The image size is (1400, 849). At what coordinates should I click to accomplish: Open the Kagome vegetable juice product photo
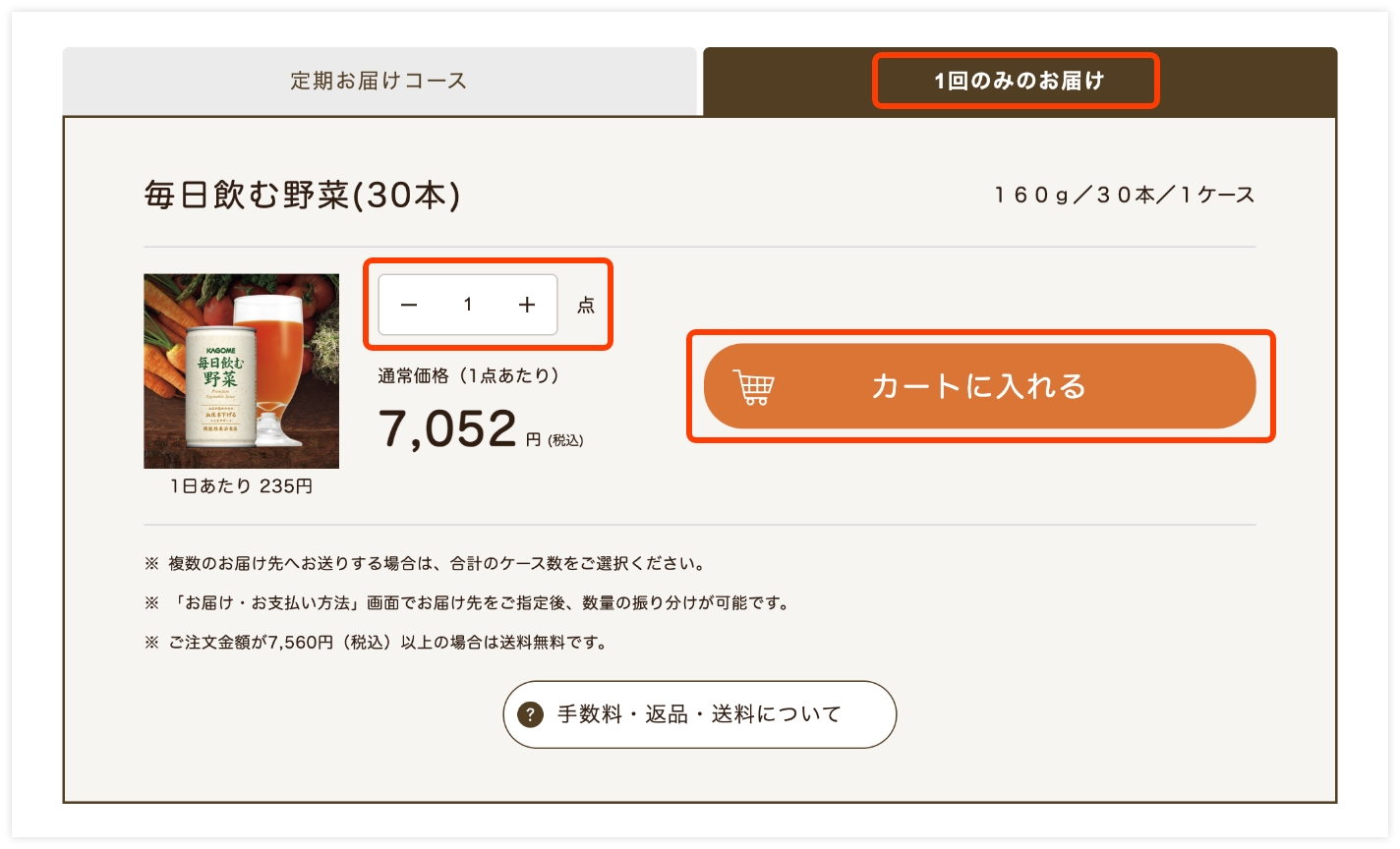pyautogui.click(x=242, y=371)
